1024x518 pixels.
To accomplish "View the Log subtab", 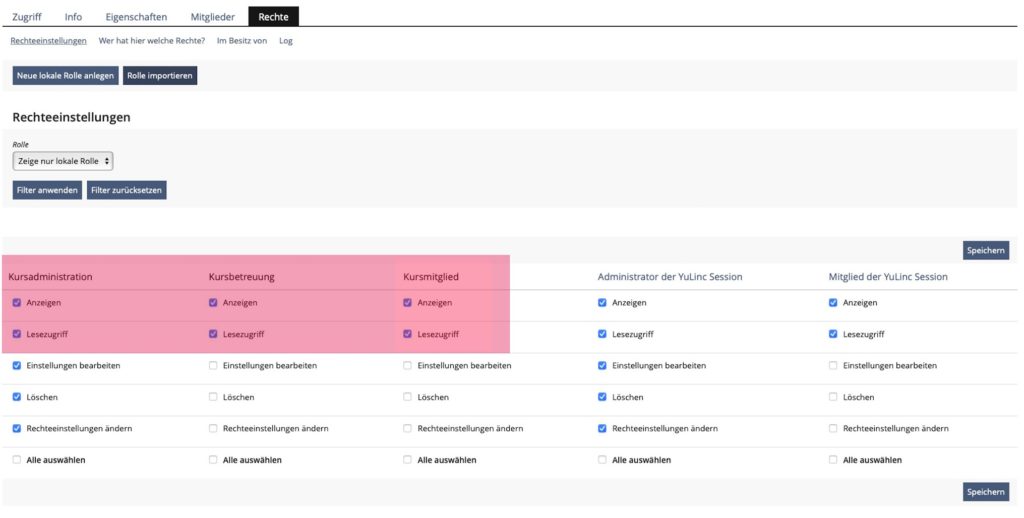I will (286, 41).
